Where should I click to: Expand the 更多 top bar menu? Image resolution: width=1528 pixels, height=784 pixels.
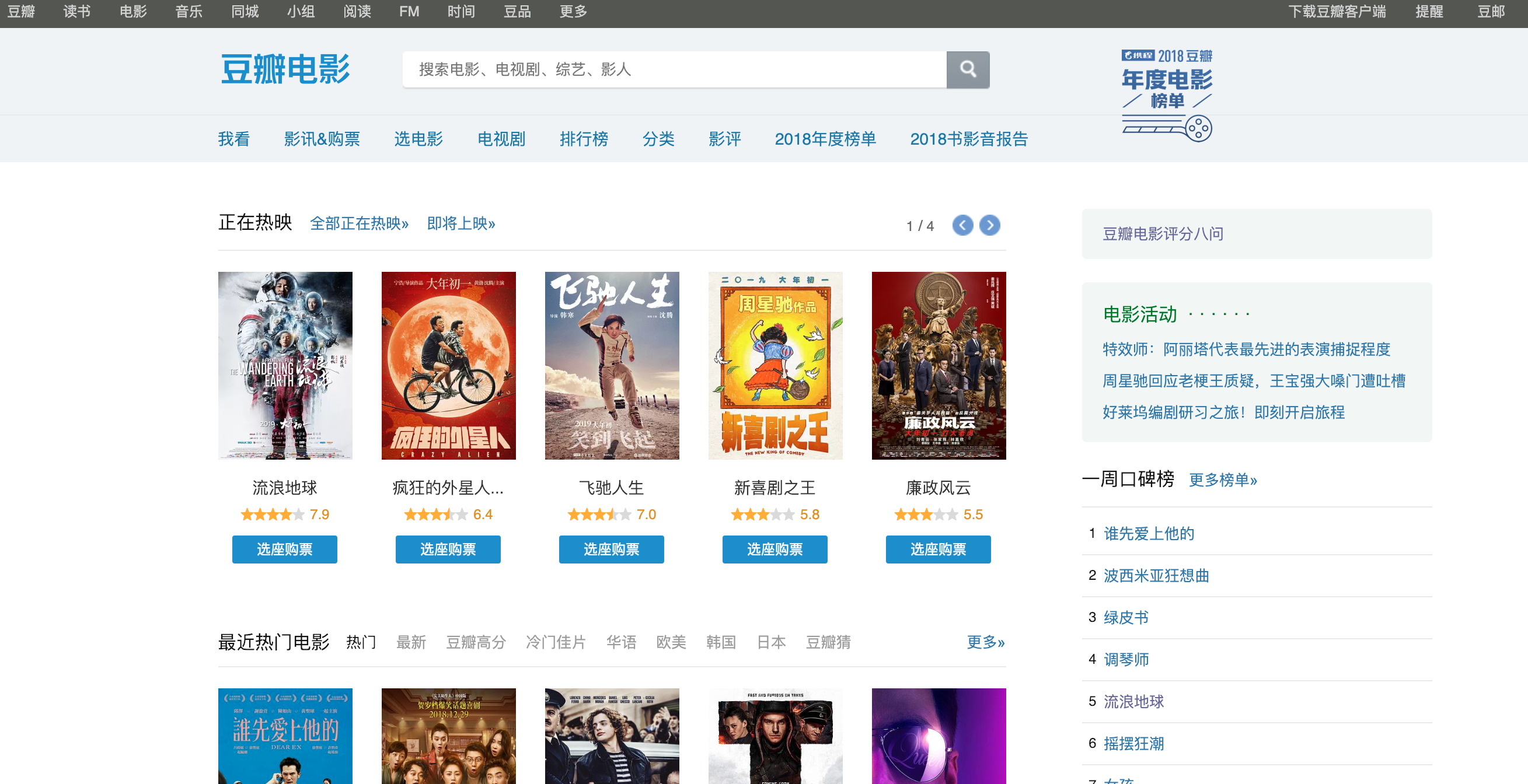[573, 11]
